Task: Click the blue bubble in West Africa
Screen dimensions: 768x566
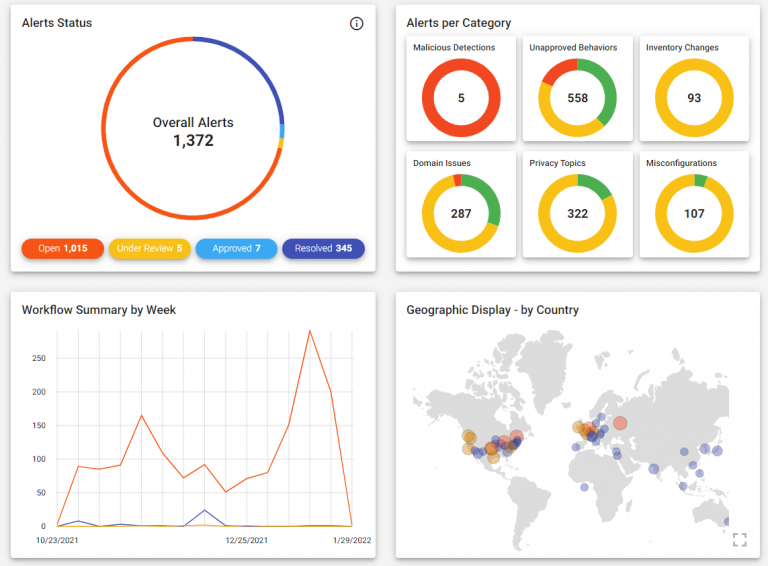Action: [x=584, y=487]
